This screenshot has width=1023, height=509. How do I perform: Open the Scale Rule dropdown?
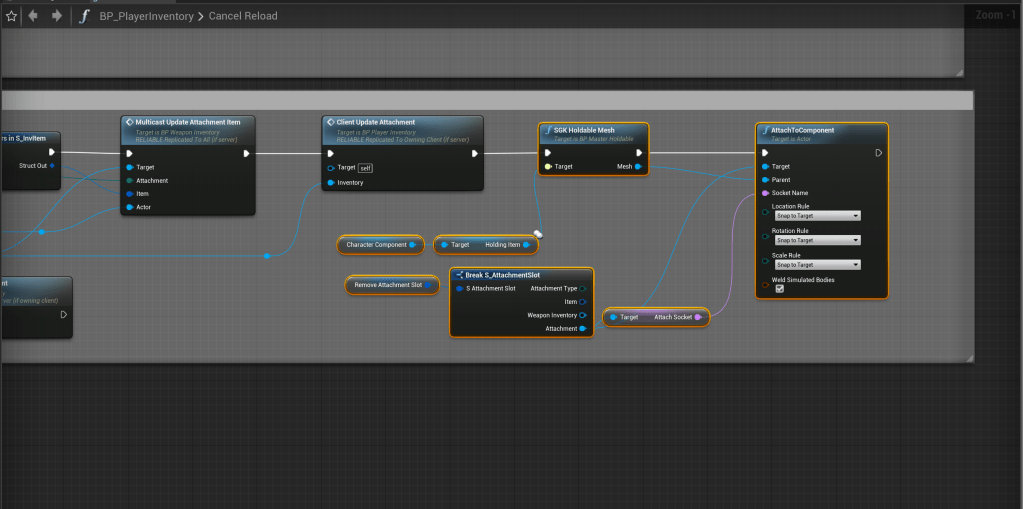tap(817, 265)
